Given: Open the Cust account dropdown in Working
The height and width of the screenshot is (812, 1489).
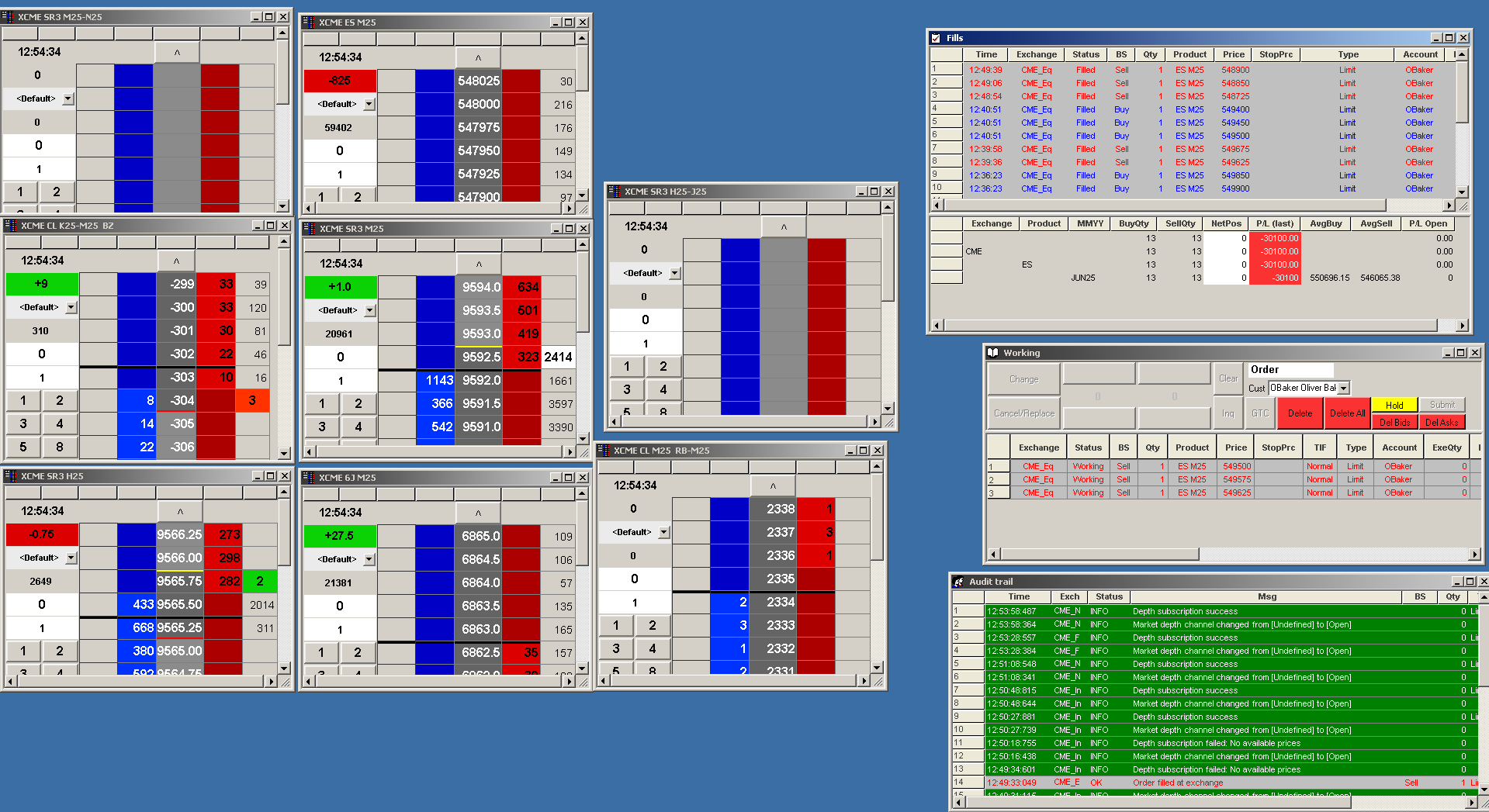Looking at the screenshot, I should (x=1343, y=388).
